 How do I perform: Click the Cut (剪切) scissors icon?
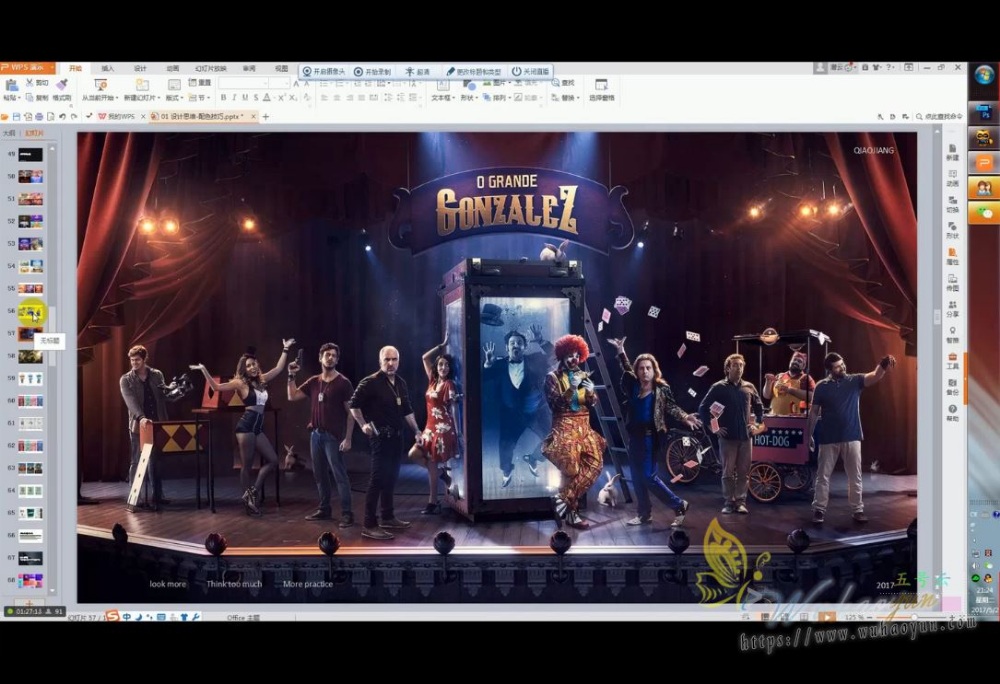click(x=29, y=83)
